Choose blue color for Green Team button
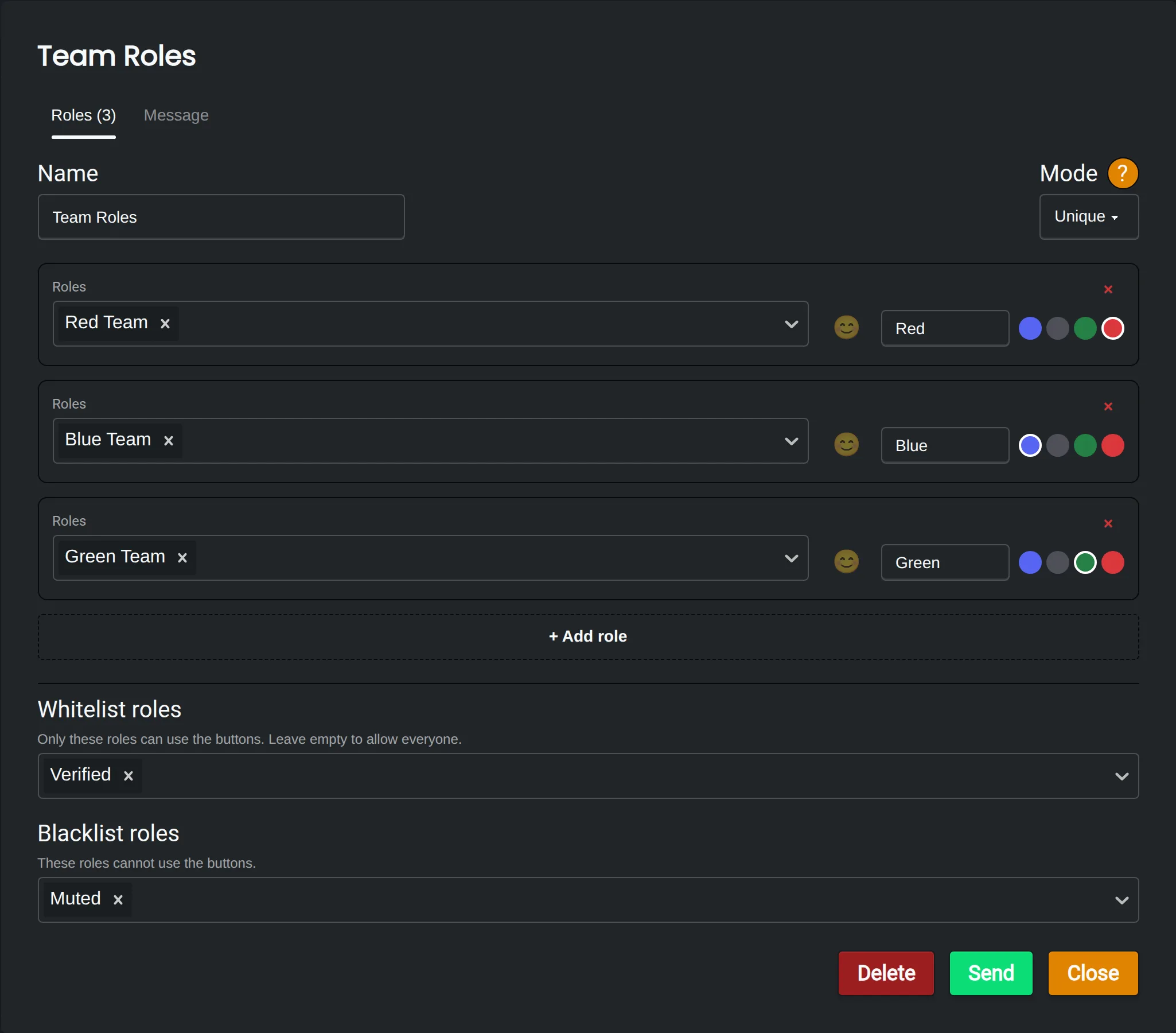The image size is (1176, 1033). coord(1030,562)
